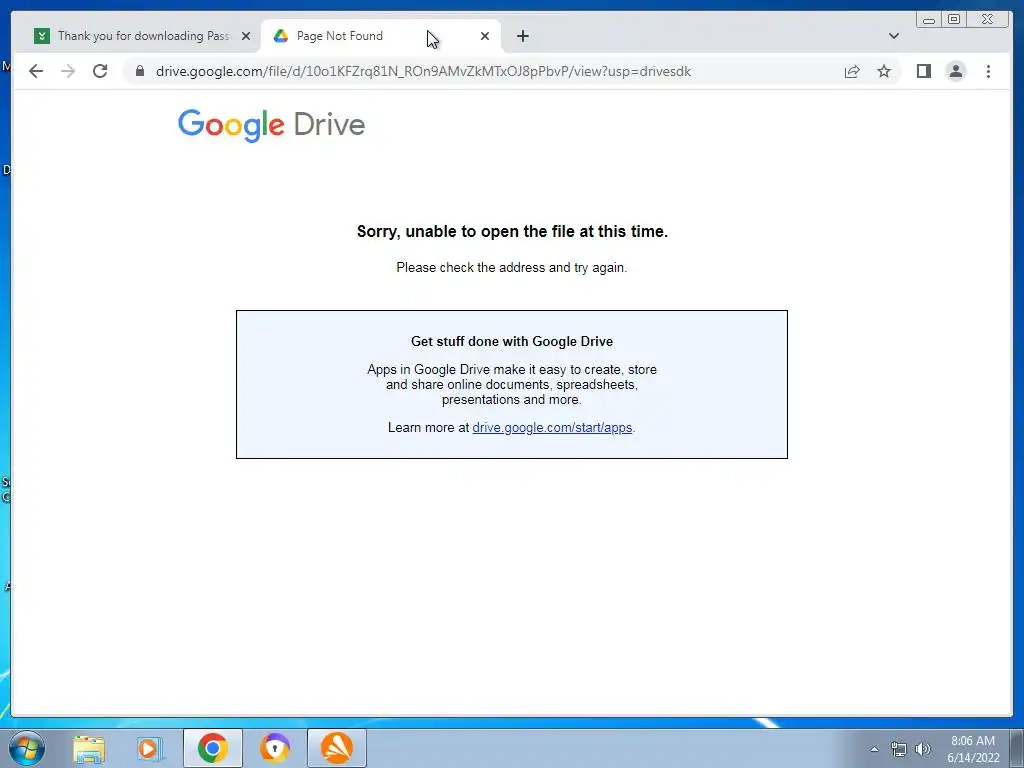The width and height of the screenshot is (1024, 768).
Task: Go back using the browser back arrow
Action: [36, 71]
